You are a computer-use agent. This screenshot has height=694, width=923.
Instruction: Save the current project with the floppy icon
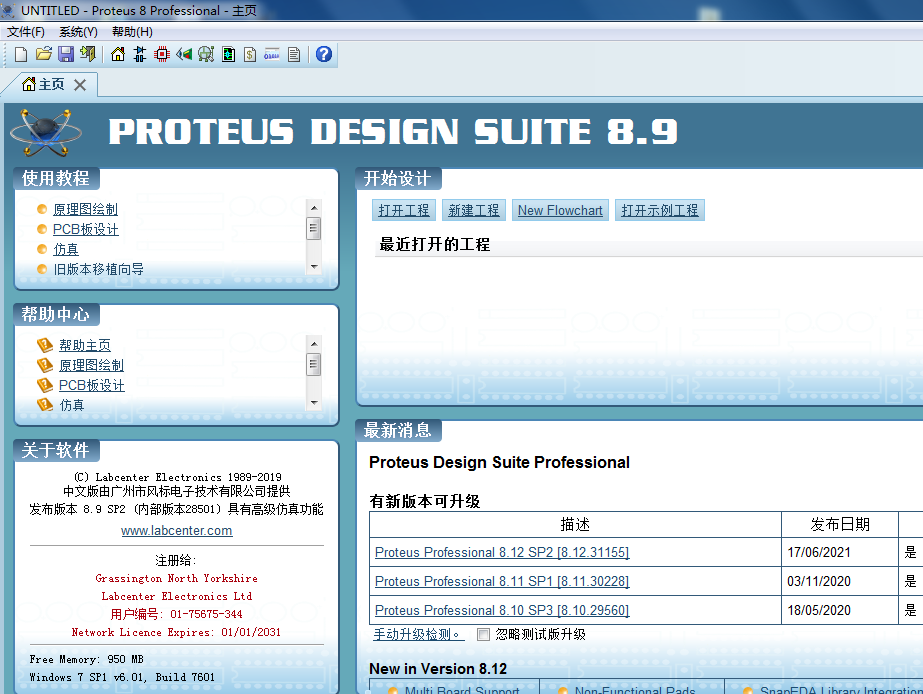point(67,54)
